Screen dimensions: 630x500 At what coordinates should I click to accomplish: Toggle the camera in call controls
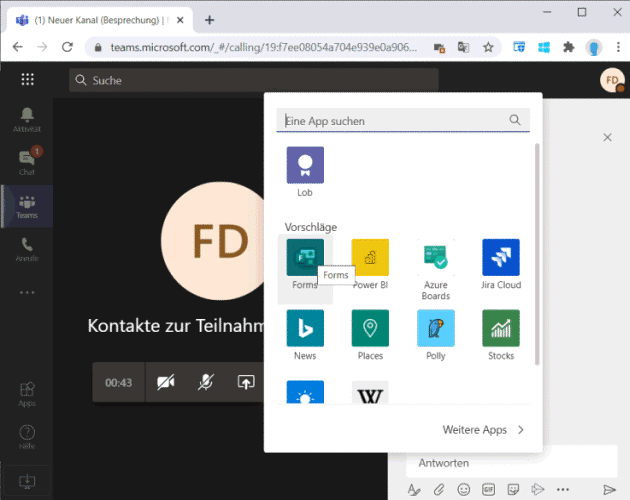[x=166, y=382]
